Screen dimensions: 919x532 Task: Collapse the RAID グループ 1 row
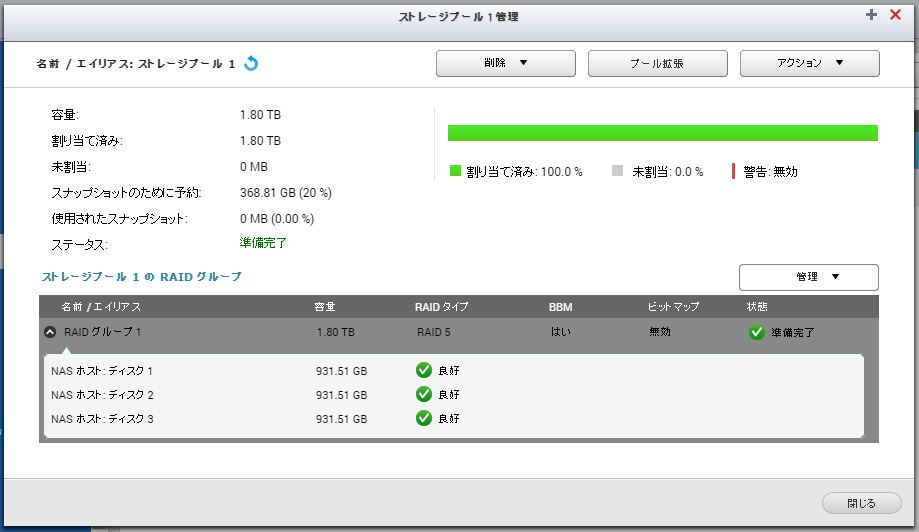50,332
